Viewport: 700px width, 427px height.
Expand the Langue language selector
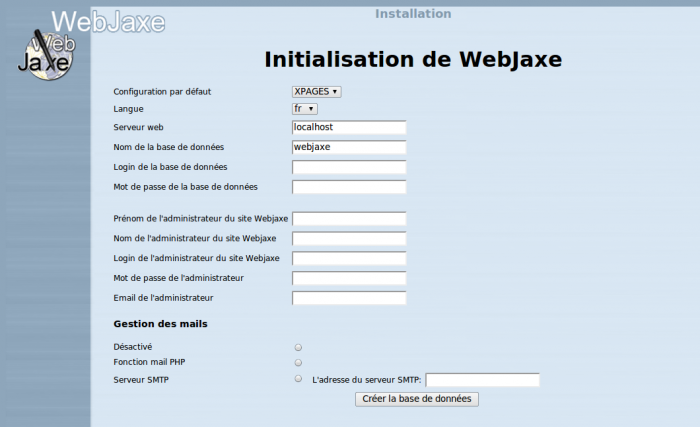(x=305, y=108)
